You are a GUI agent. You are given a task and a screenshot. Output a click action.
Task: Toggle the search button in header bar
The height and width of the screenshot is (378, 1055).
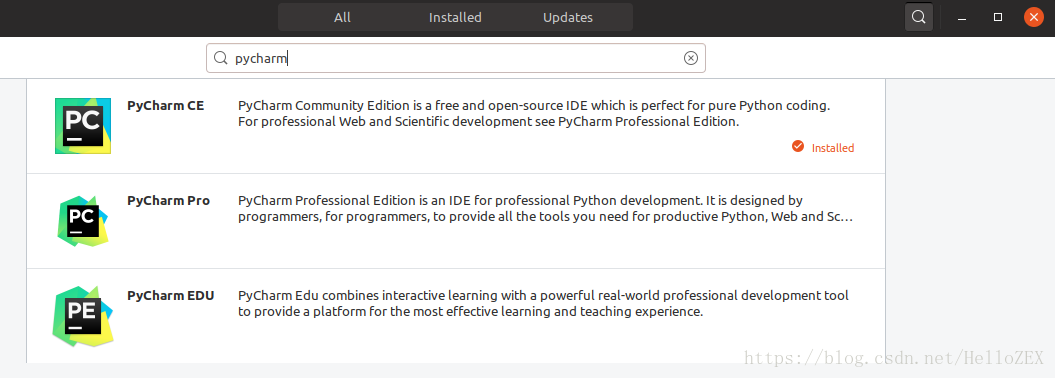(x=918, y=17)
